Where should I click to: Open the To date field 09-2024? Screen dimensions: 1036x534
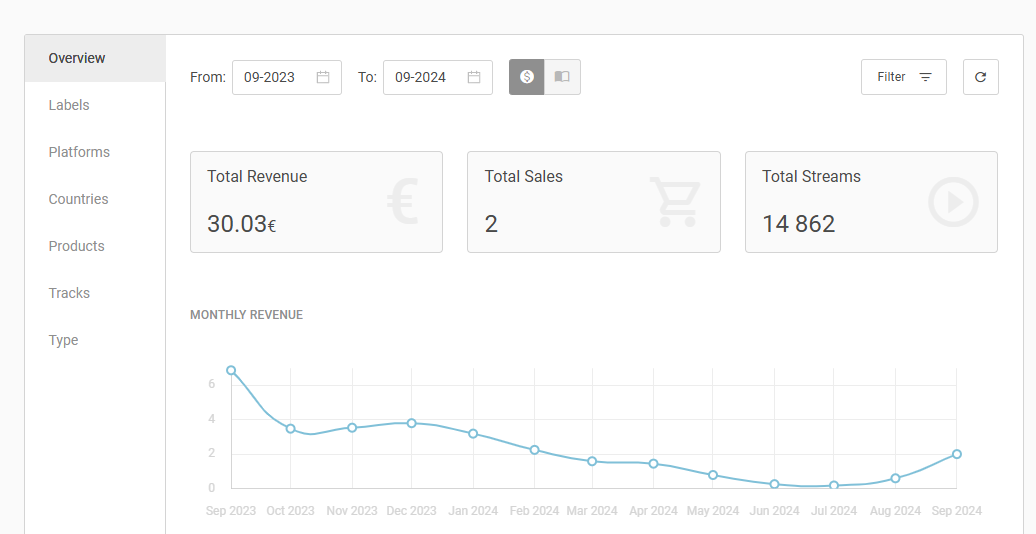click(438, 77)
